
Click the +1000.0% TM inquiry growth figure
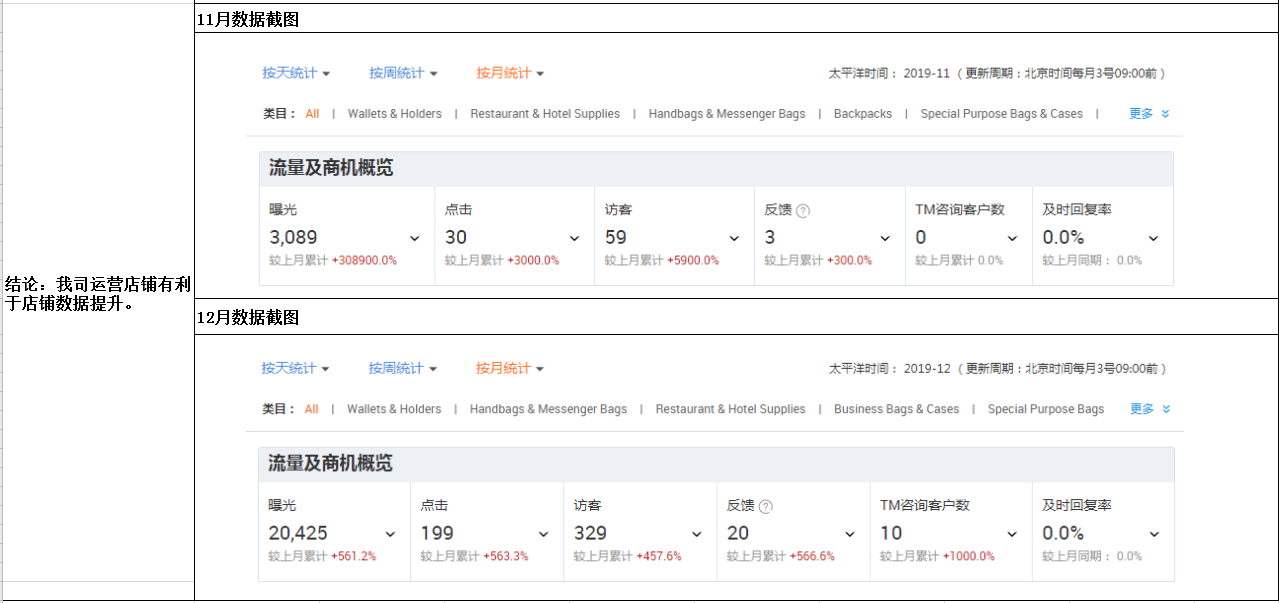[x=969, y=556]
